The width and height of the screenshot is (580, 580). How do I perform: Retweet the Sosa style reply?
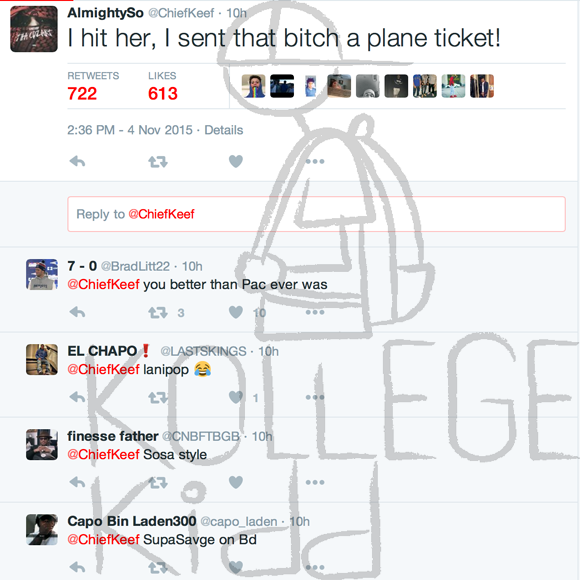point(158,482)
